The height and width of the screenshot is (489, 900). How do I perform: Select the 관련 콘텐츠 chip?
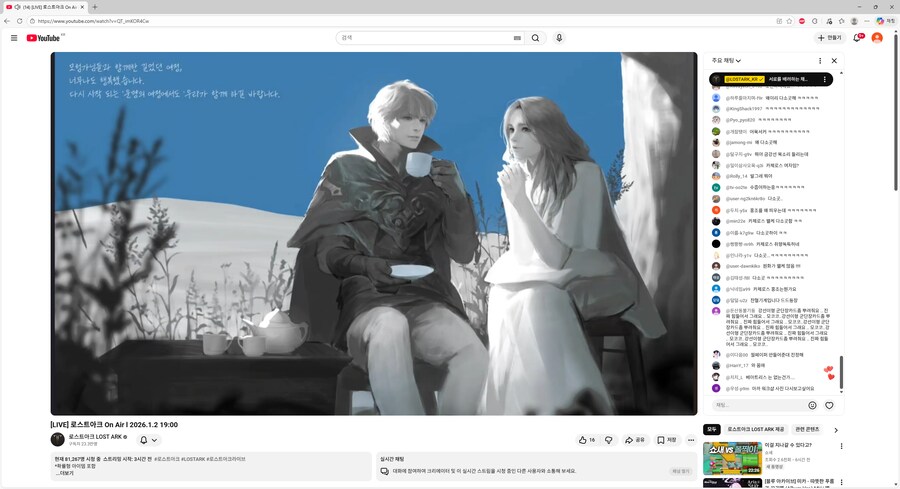(807, 429)
